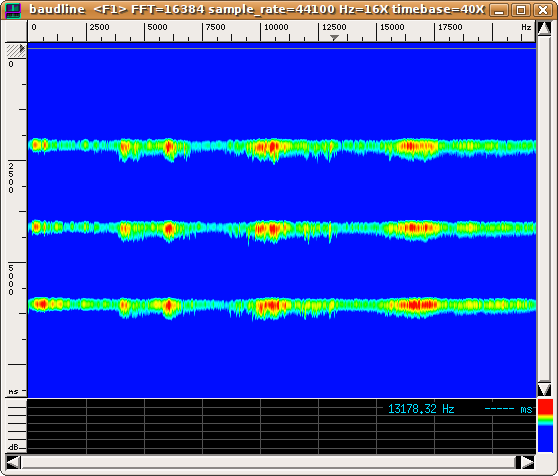Image resolution: width=558 pixels, height=476 pixels.
Task: Click the ms delta readout in spectrum
Action: tap(508, 409)
